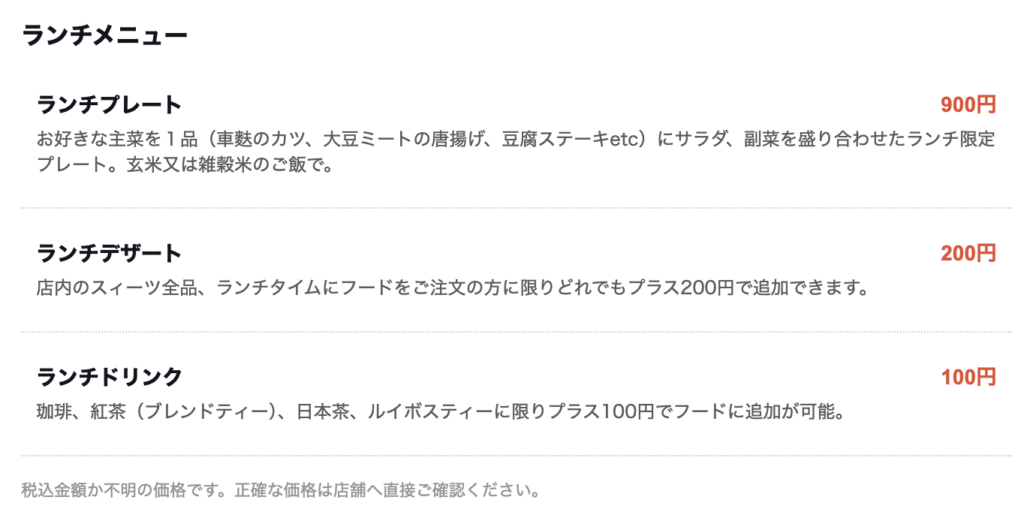Click the drink description starting with 珈琲、紅茶
This screenshot has height=515, width=1024.
coord(441,412)
